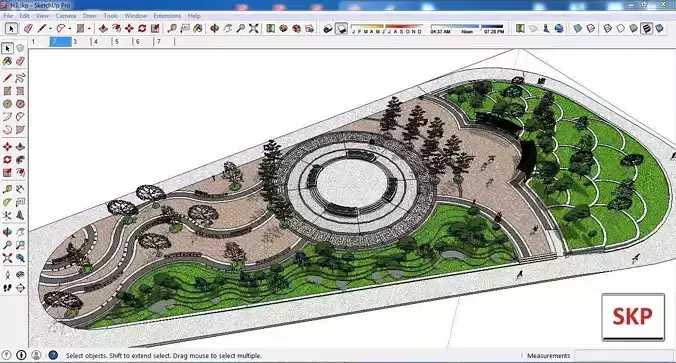Select the Arc tool in left toolbar
The height and width of the screenshot is (363, 676).
(7, 117)
